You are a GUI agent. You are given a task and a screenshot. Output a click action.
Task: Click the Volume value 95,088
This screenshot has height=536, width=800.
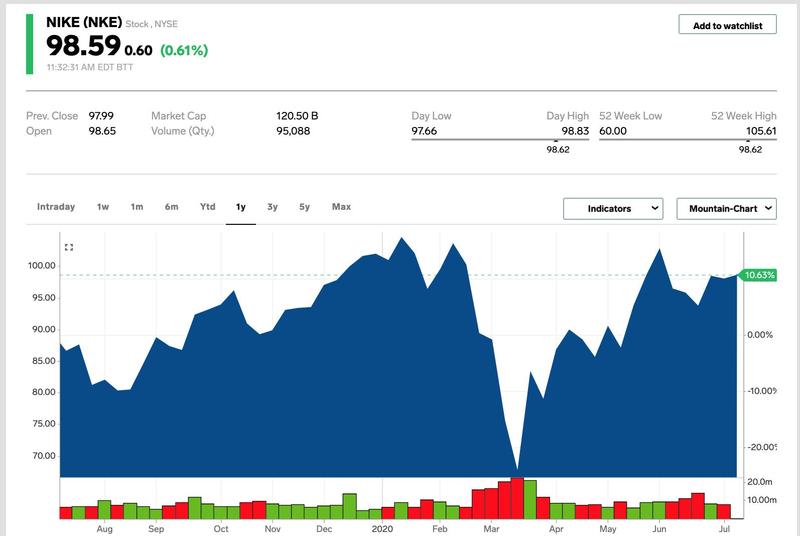click(293, 131)
